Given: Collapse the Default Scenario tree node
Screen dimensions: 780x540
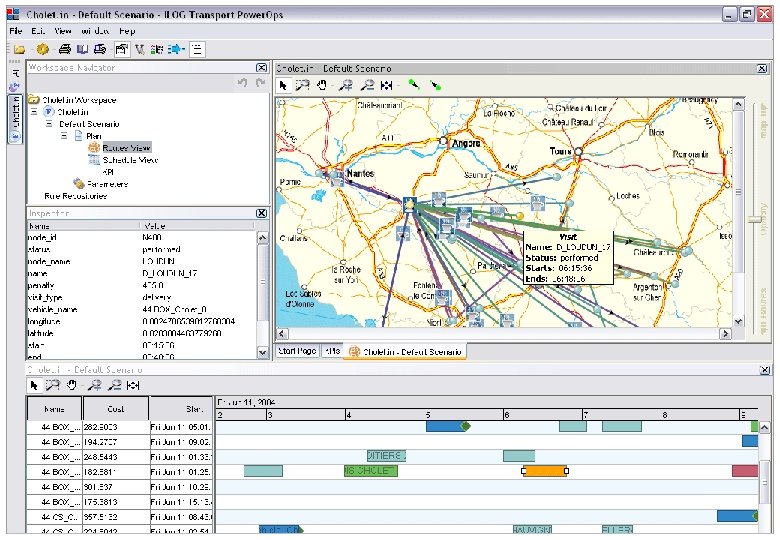Looking at the screenshot, I should [x=49, y=124].
